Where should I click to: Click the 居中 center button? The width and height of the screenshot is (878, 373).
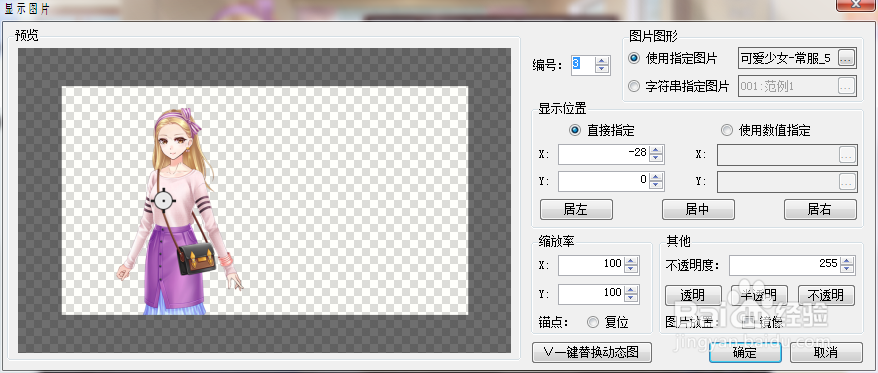[698, 209]
